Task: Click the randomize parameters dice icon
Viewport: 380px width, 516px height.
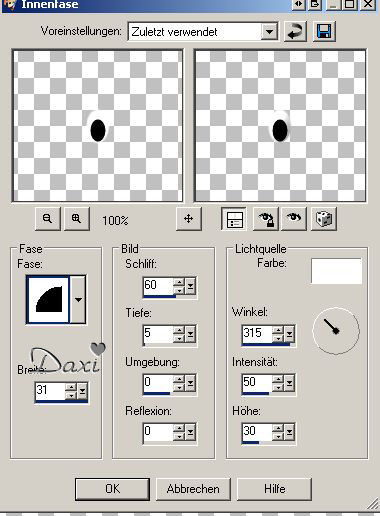Action: point(324,219)
